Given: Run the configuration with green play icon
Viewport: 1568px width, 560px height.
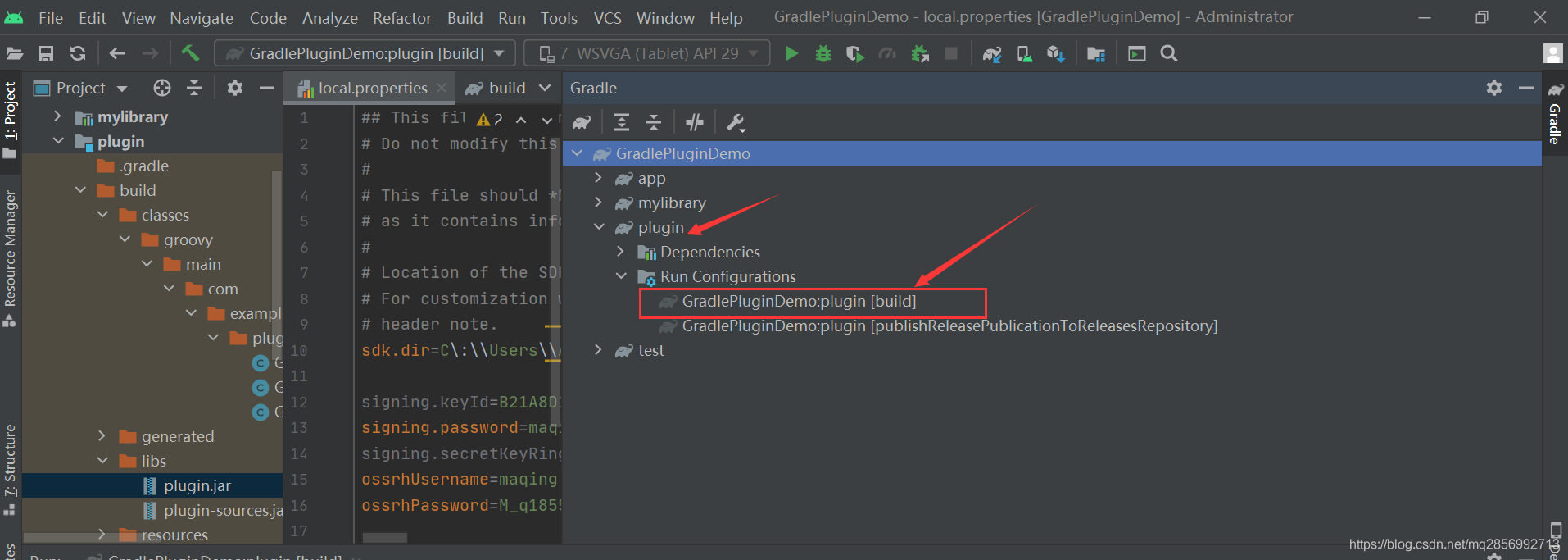Looking at the screenshot, I should (791, 54).
